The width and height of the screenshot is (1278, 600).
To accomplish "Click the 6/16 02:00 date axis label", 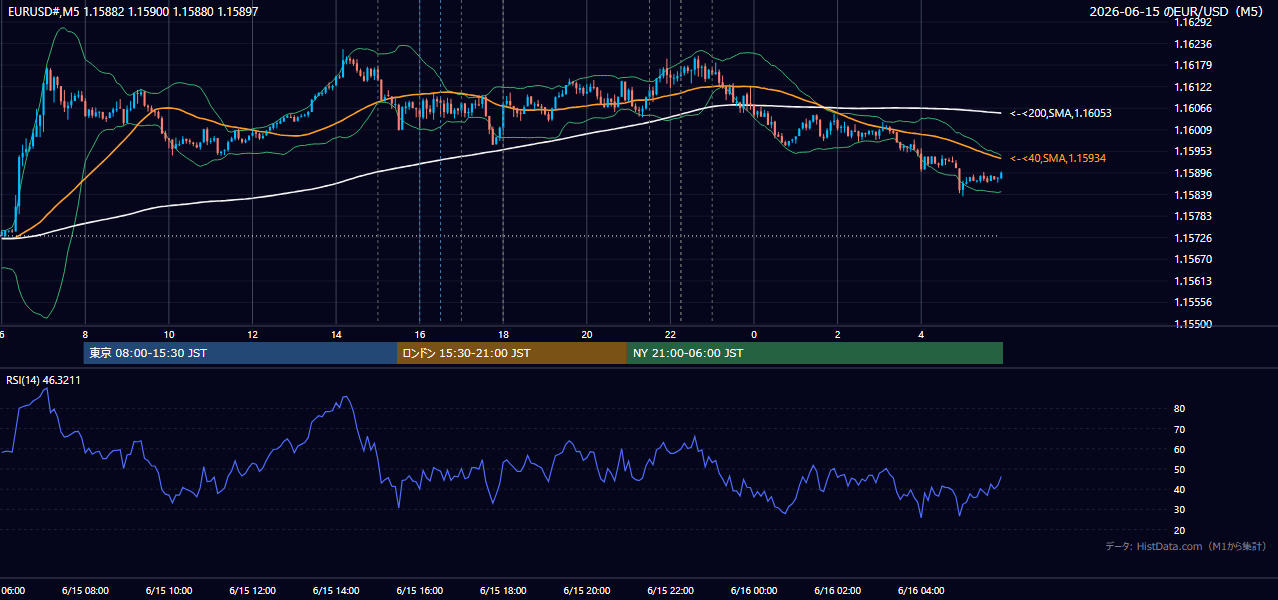I will click(x=838, y=591).
